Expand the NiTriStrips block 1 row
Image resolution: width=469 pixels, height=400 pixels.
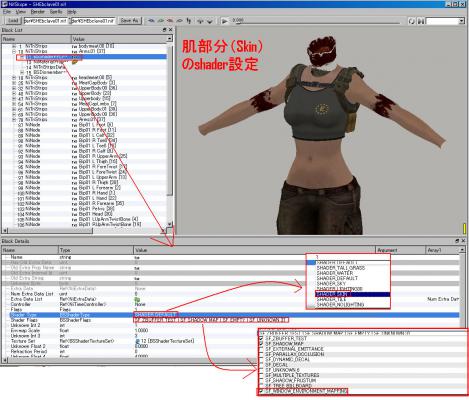tap(14, 46)
